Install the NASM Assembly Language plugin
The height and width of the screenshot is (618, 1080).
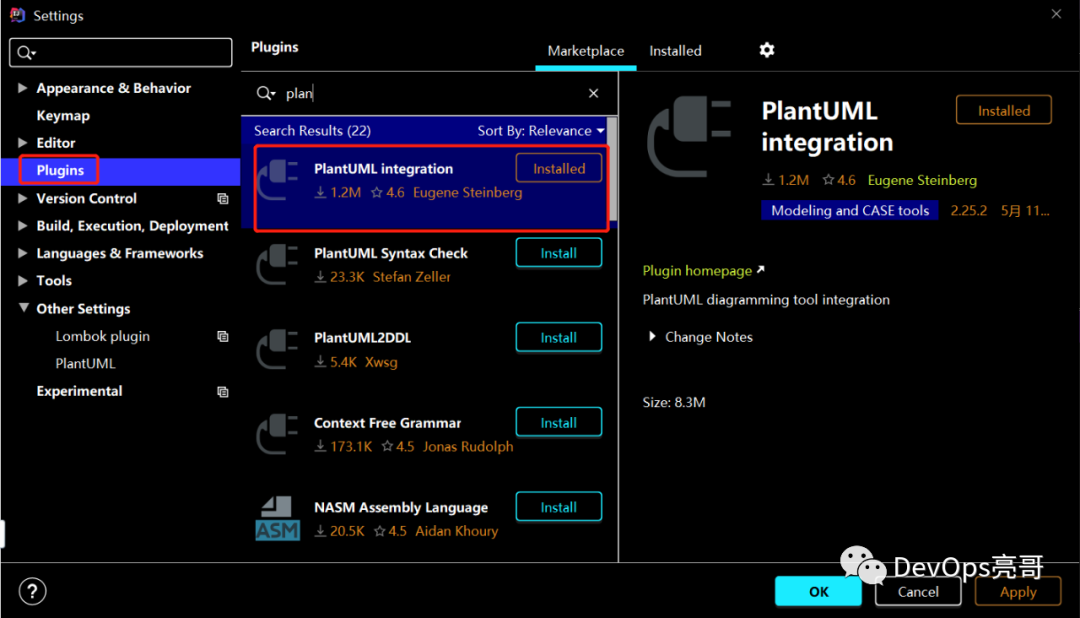[x=559, y=507]
